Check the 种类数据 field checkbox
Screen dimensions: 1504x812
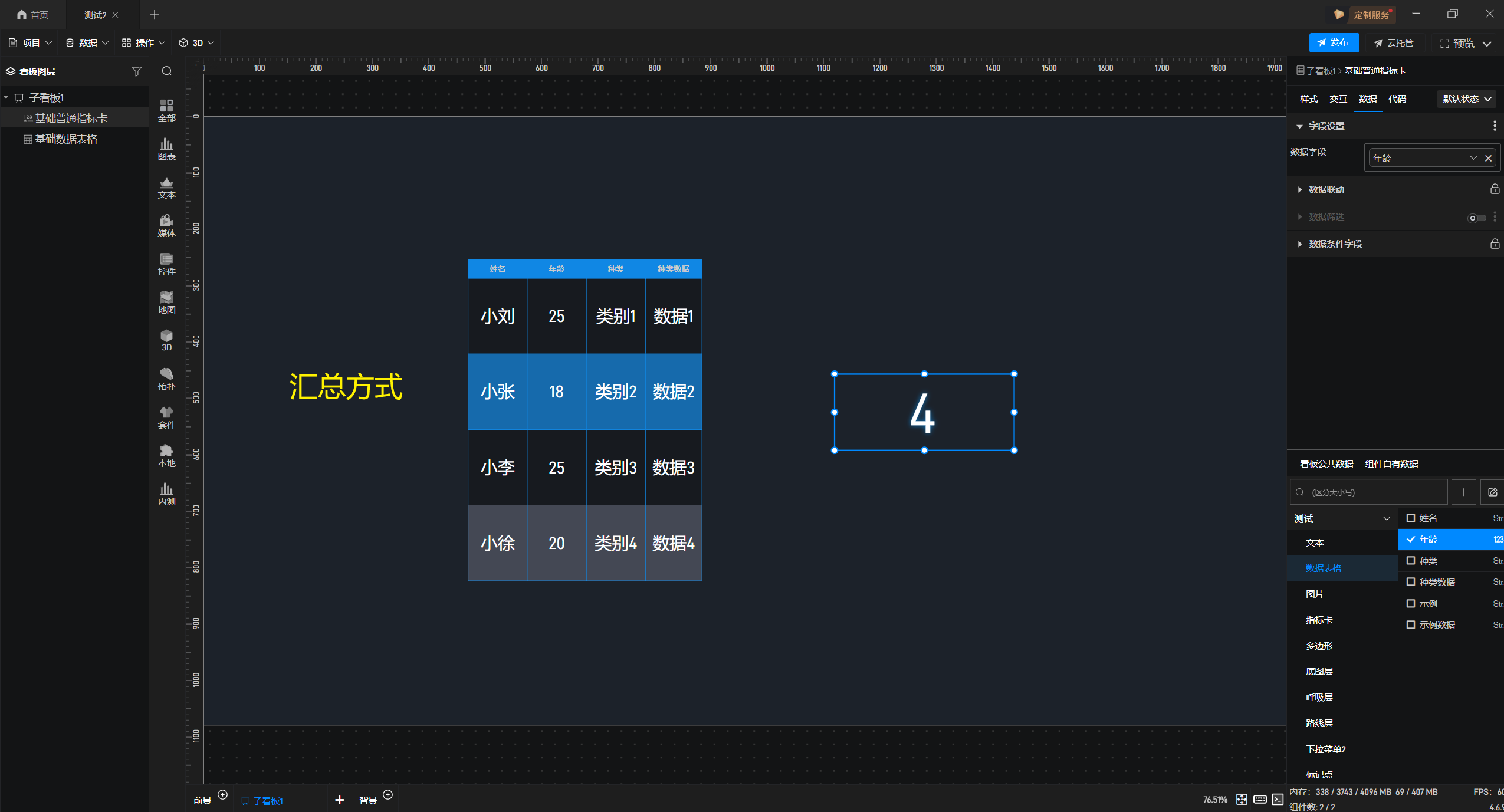click(x=1411, y=582)
